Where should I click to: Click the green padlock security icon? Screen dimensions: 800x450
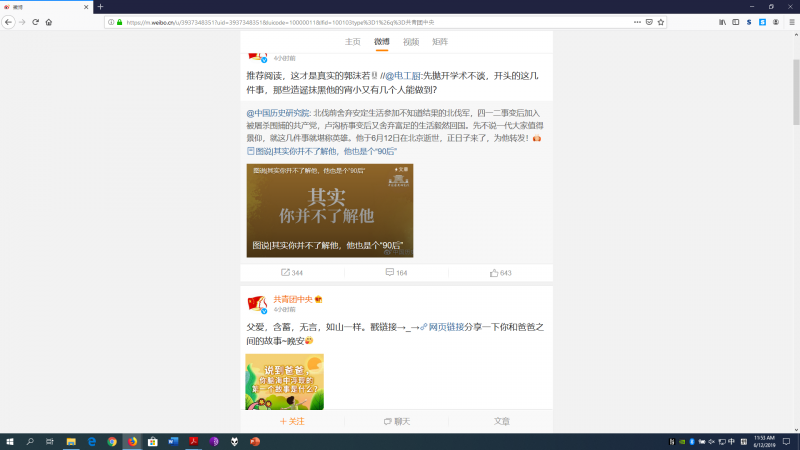(119, 22)
